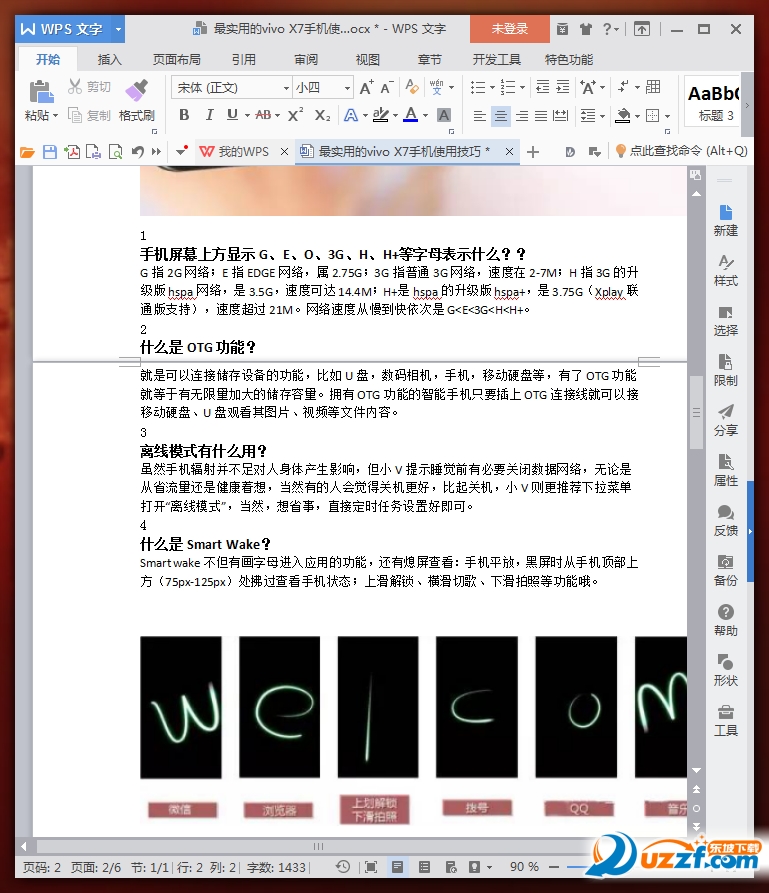Viewport: 769px width, 893px height.
Task: Click the zoom out minus control
Action: [x=554, y=867]
